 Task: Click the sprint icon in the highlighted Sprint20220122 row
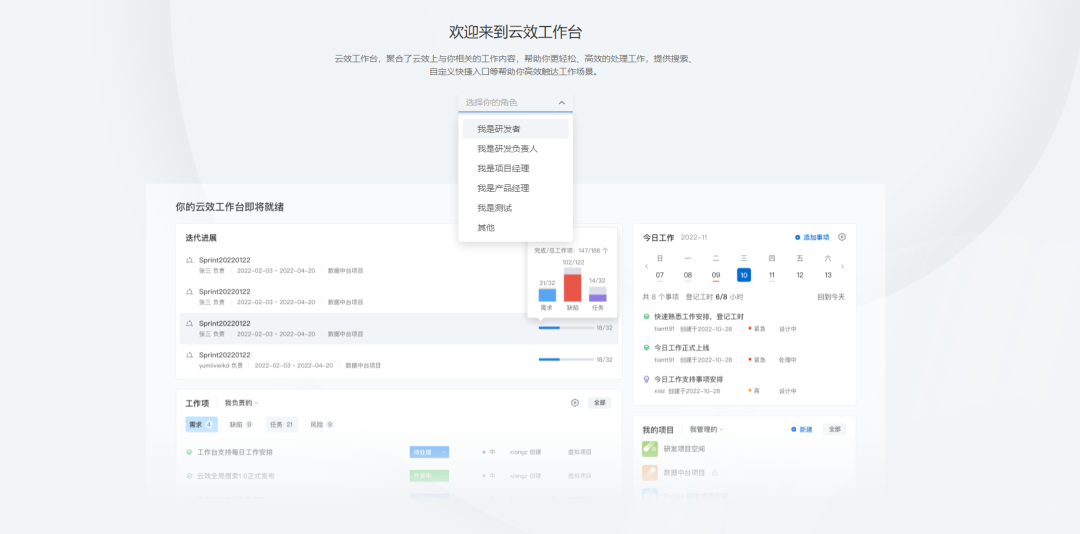coord(189,323)
